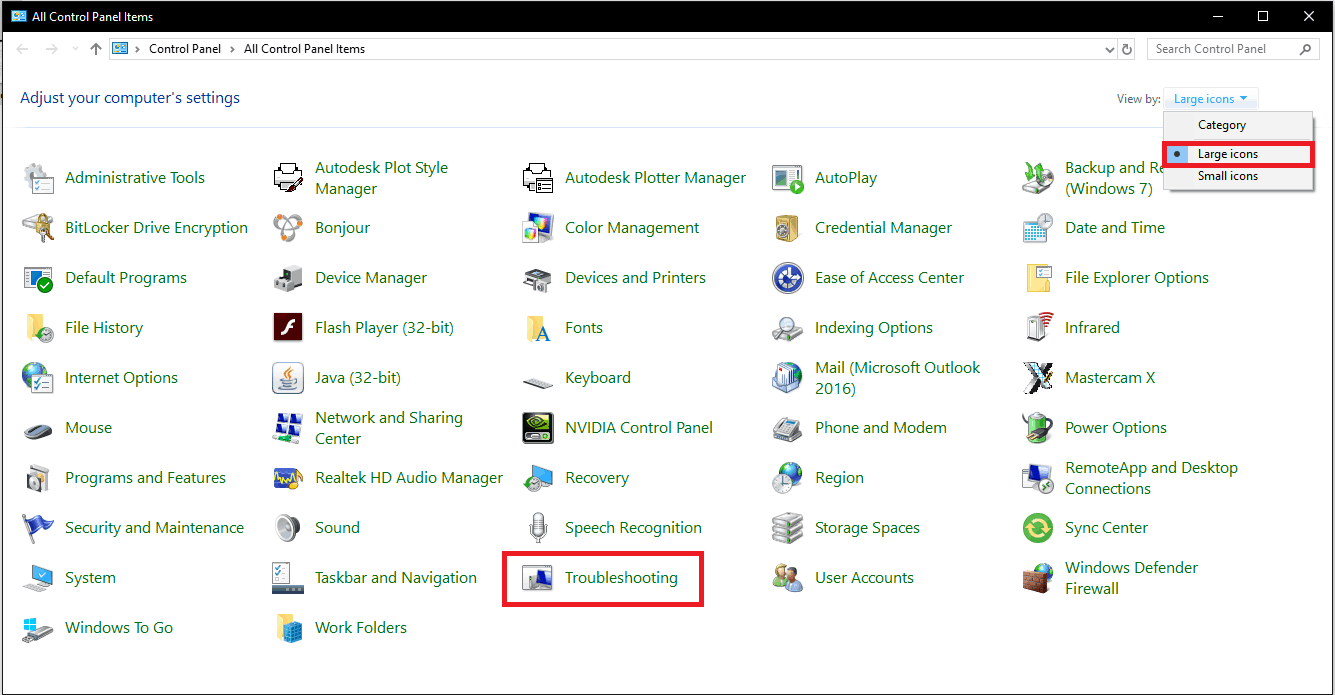Click the Java coffee cup icon
This screenshot has height=695, width=1335.
288,378
